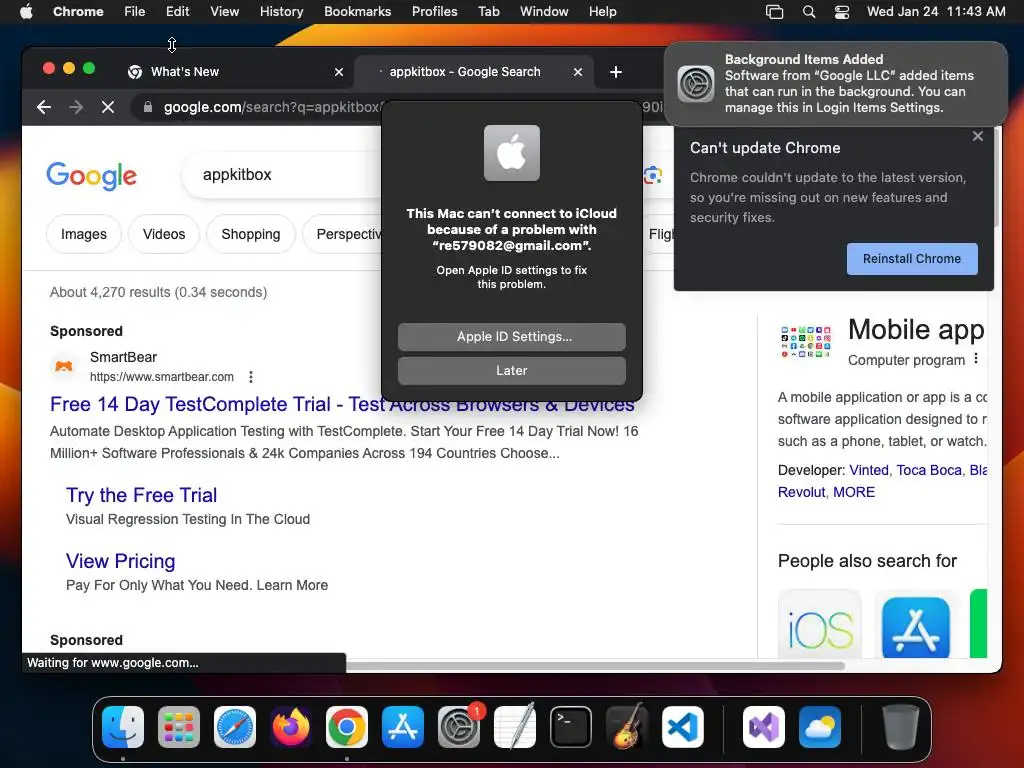Go back to the previous page
The image size is (1024, 768).
point(44,107)
